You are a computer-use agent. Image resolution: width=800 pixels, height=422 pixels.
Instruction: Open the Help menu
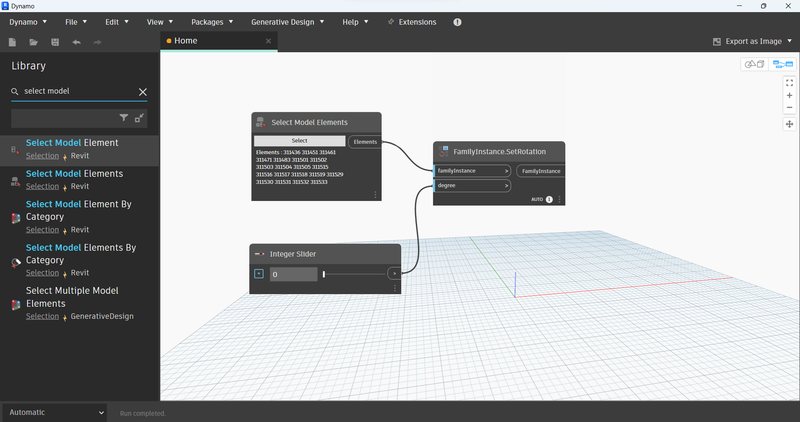pos(355,22)
